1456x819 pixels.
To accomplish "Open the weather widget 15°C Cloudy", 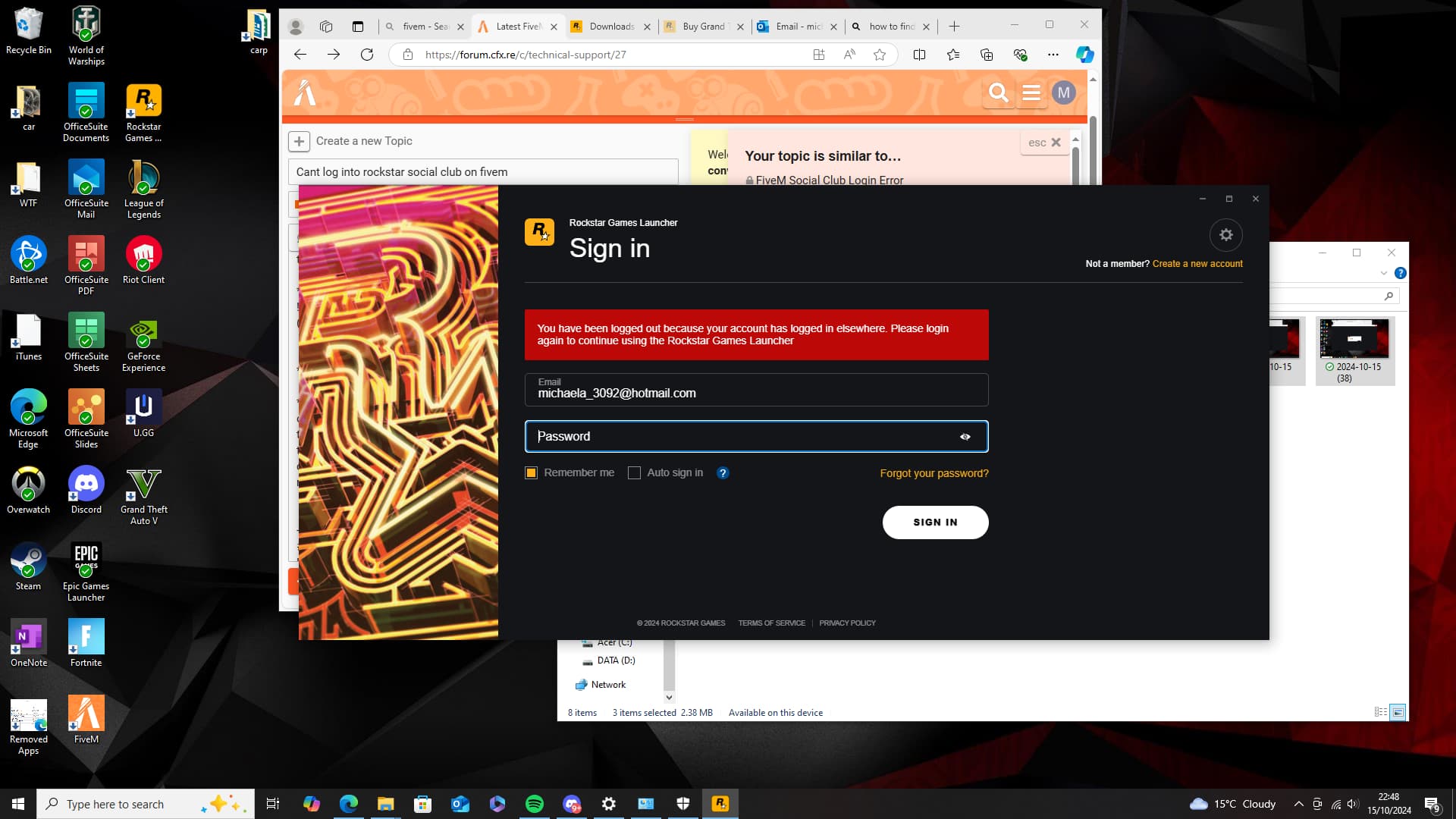I will click(x=1232, y=804).
